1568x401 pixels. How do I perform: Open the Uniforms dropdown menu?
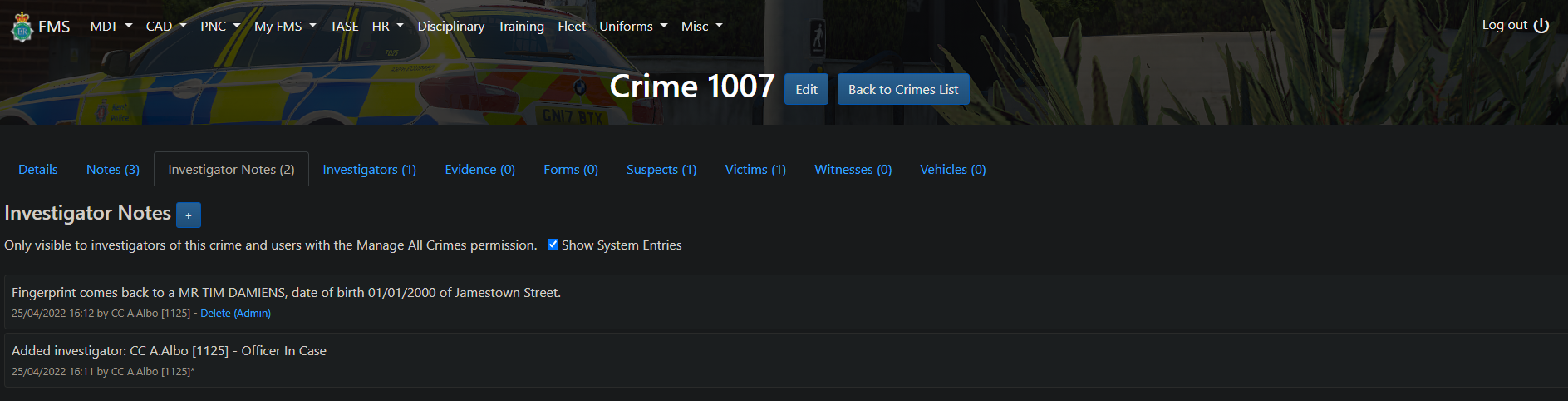pos(633,27)
